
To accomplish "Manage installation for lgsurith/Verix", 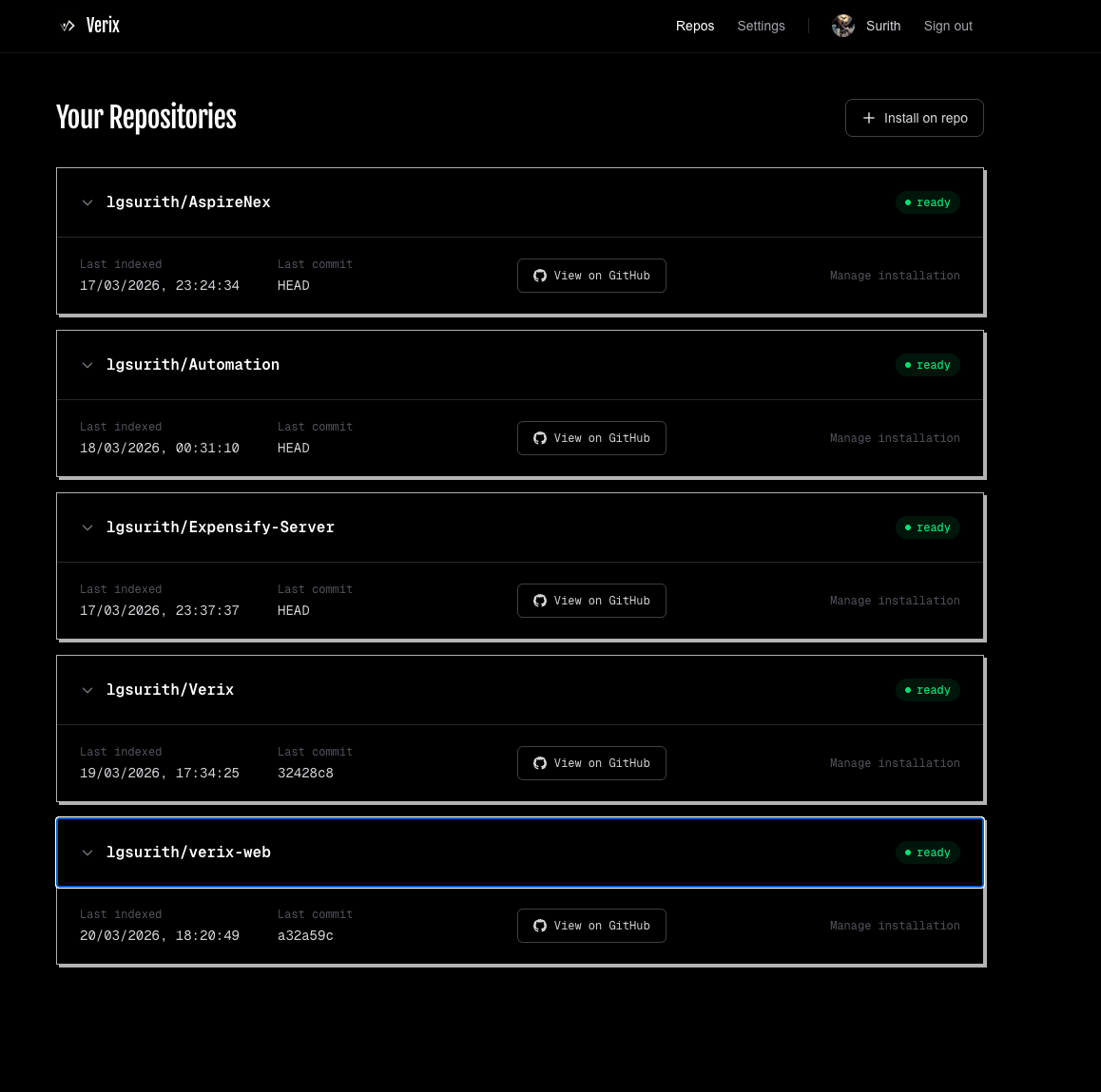I will 895,763.
